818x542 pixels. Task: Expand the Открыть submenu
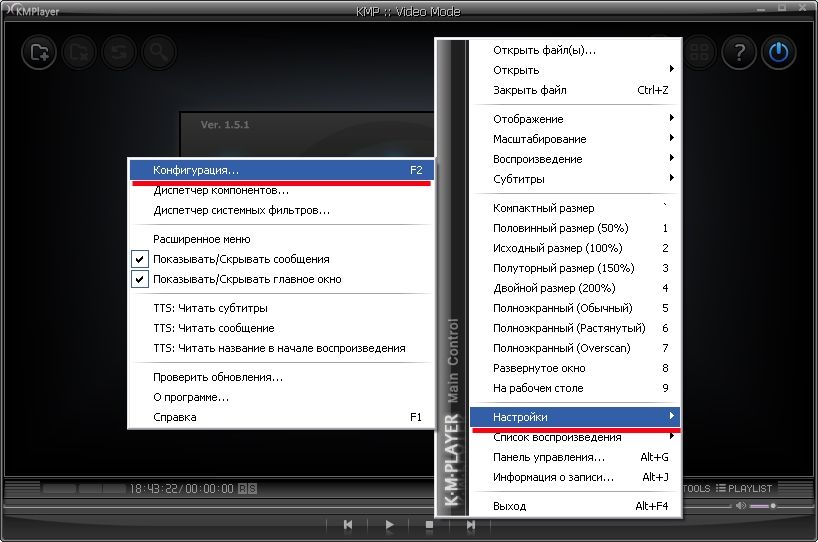tap(575, 70)
